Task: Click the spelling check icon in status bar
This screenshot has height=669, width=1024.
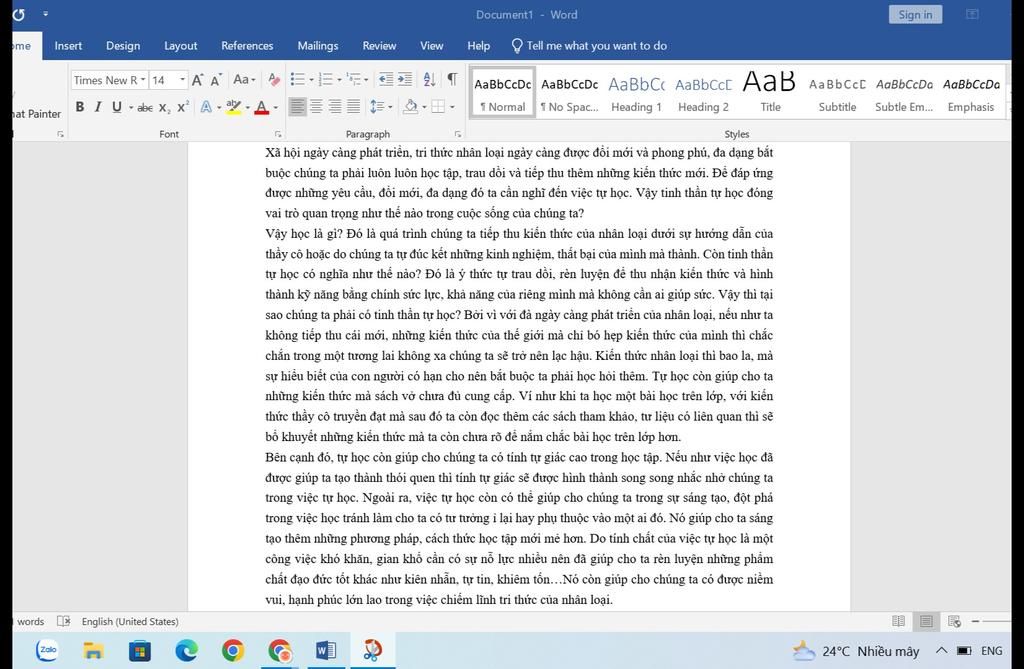Action: 63,621
